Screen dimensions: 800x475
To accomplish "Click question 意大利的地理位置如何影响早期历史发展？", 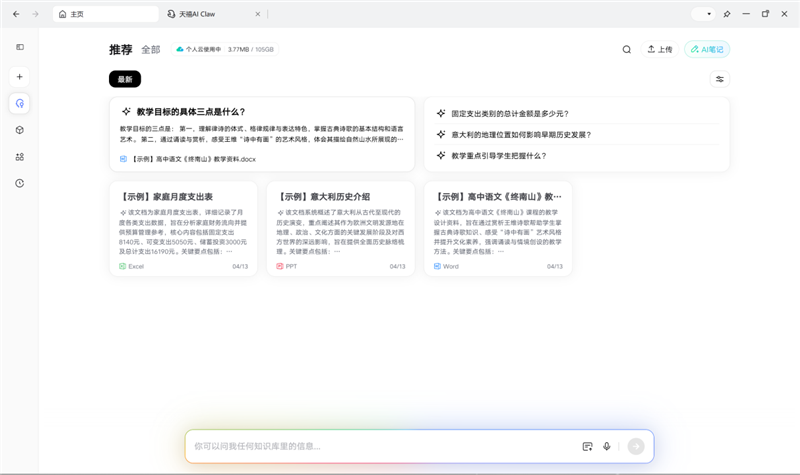I will pyautogui.click(x=521, y=135).
